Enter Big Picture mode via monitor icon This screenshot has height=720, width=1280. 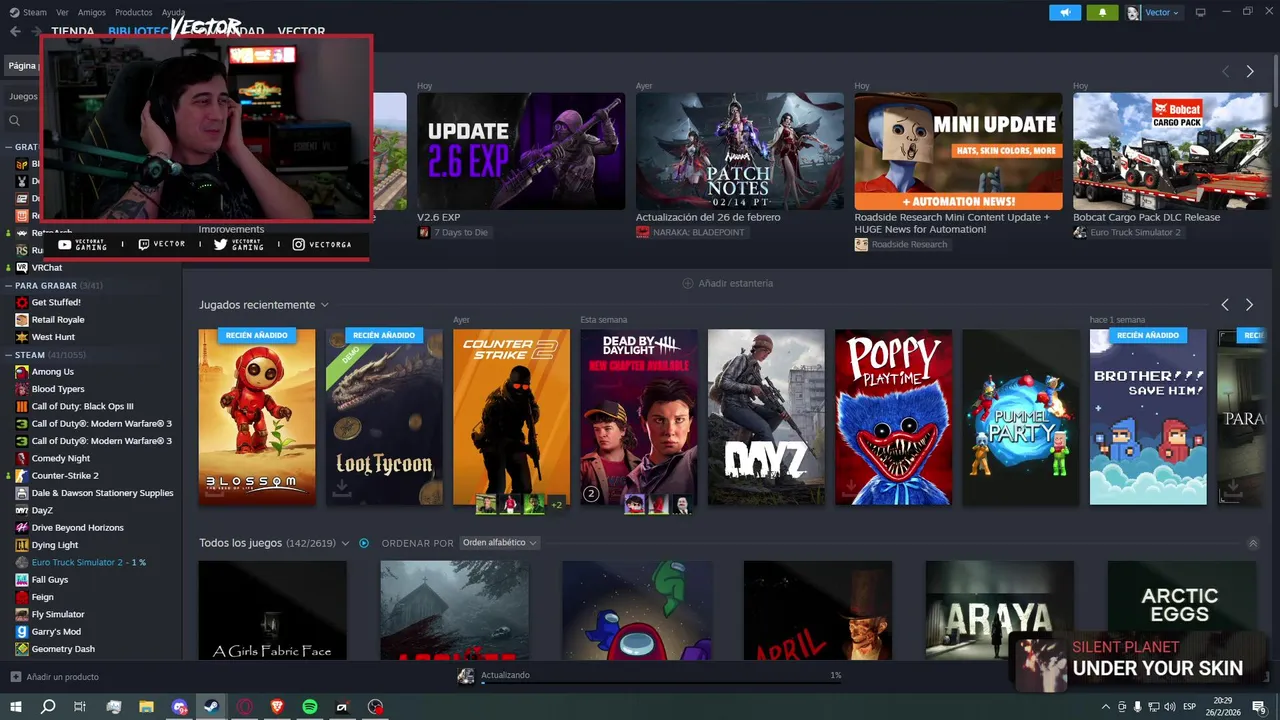click(x=1201, y=12)
